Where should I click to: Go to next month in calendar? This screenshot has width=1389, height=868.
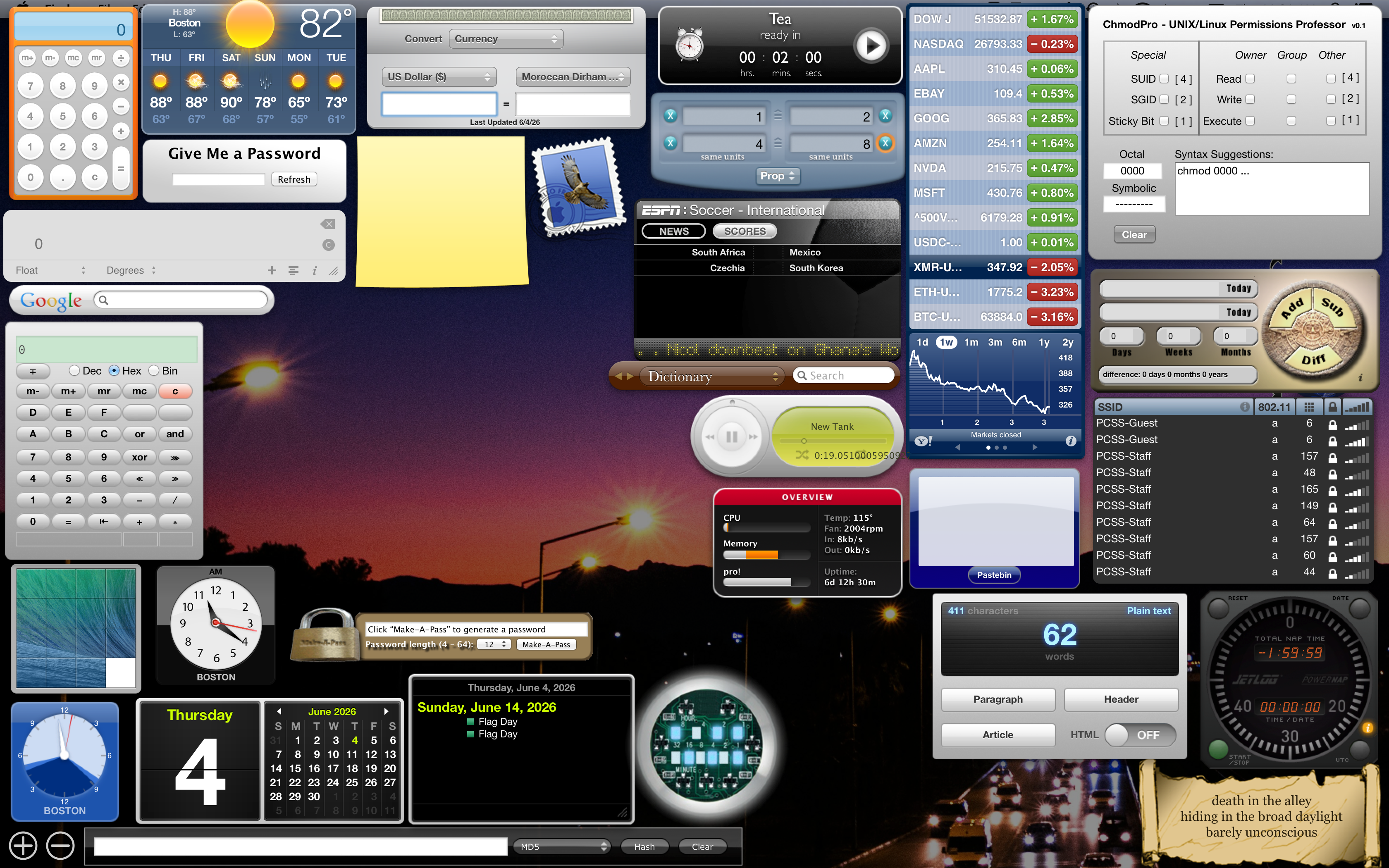coord(386,711)
